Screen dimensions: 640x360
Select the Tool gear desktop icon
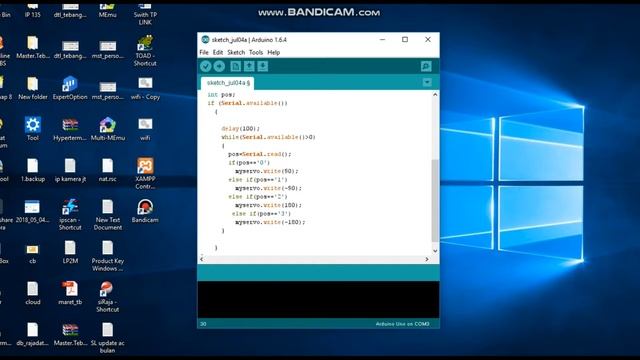click(x=33, y=129)
